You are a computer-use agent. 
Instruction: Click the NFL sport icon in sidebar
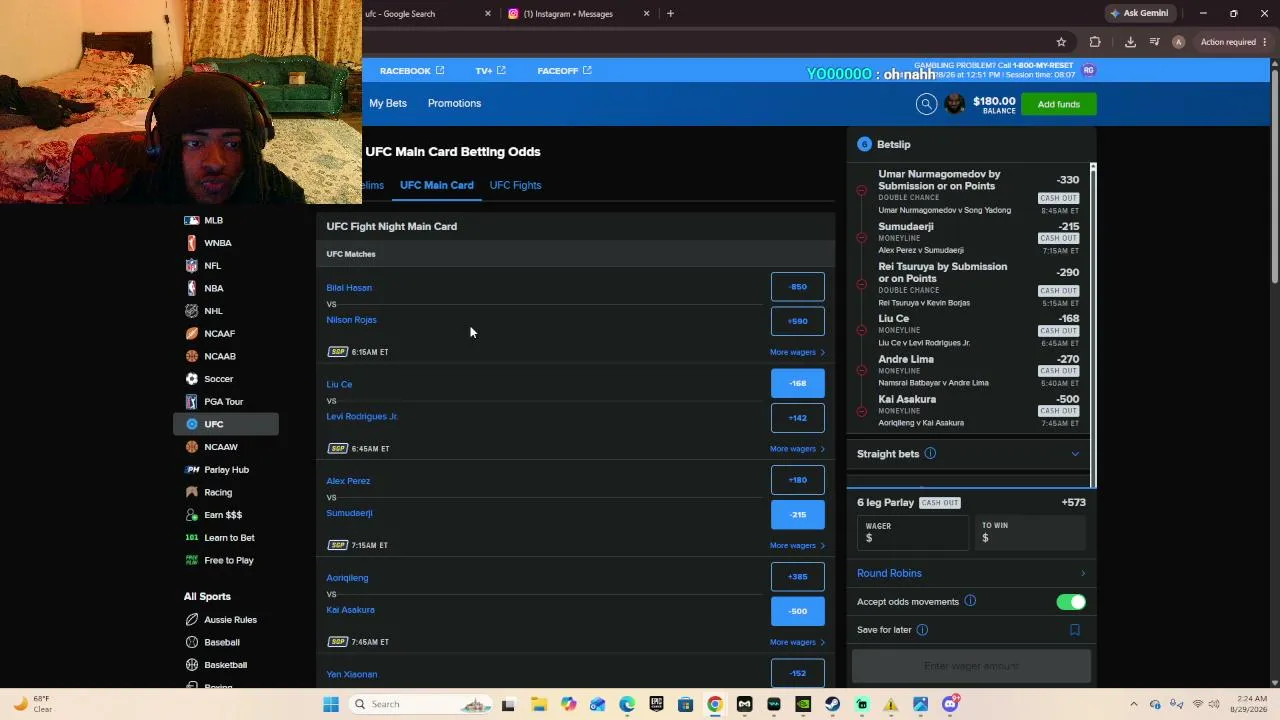click(192, 266)
